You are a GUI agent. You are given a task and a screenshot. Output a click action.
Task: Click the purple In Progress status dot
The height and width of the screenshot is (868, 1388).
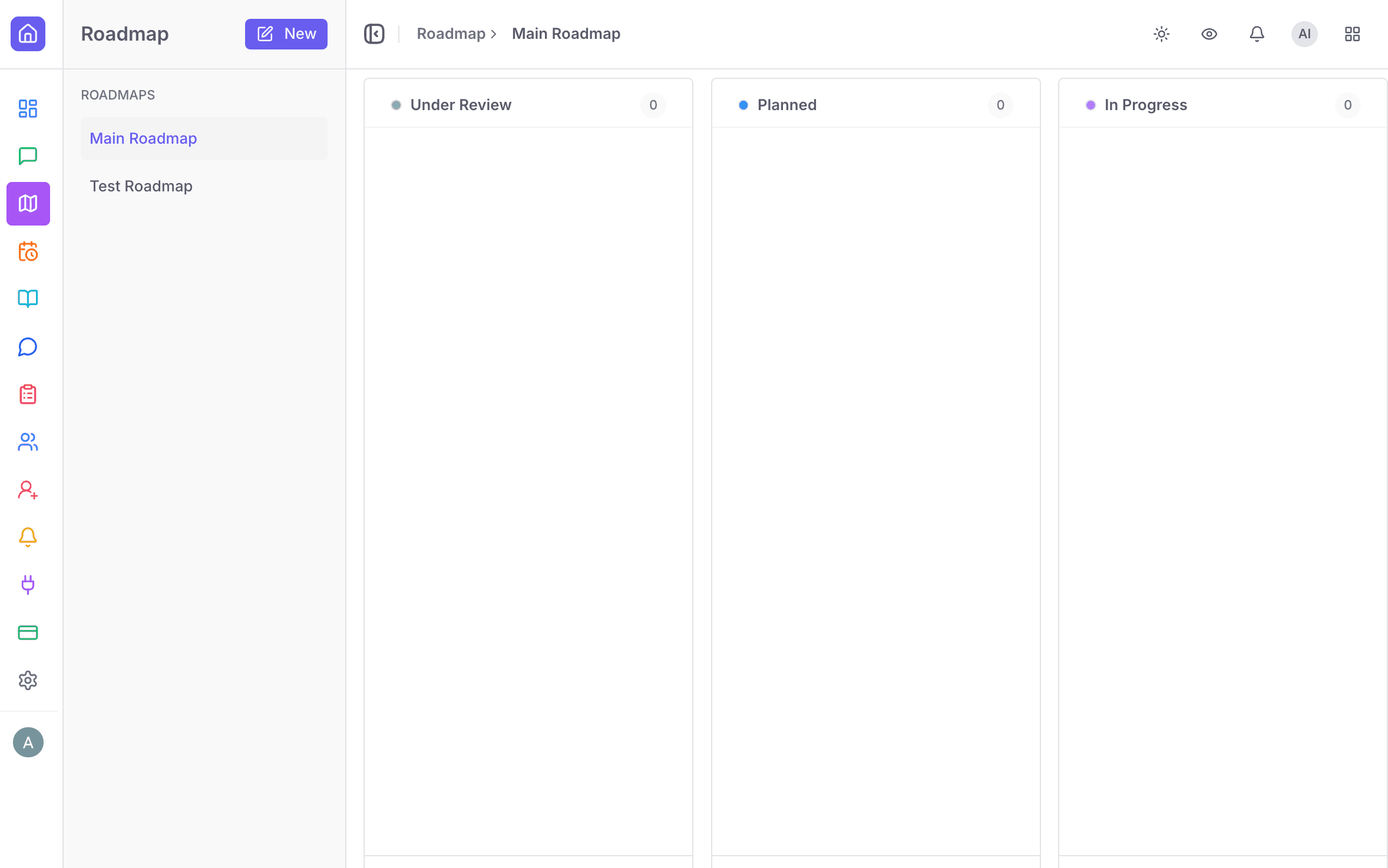[x=1090, y=105]
